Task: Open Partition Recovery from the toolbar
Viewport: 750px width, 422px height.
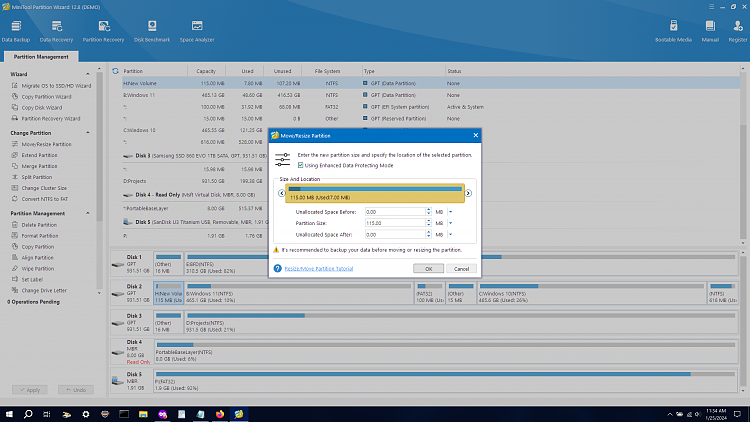Action: 103,32
